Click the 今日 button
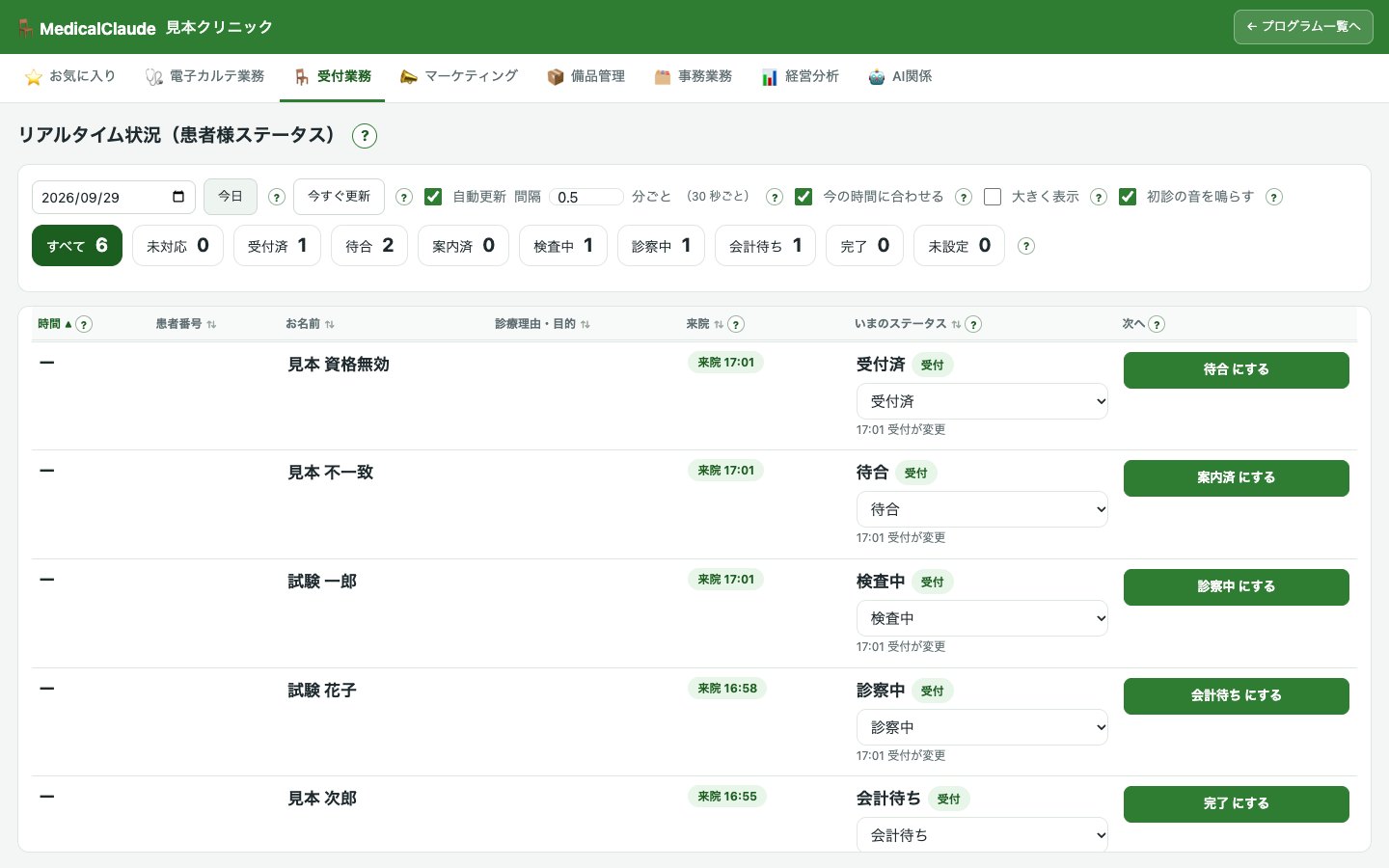Image resolution: width=1389 pixels, height=868 pixels. pyautogui.click(x=231, y=197)
